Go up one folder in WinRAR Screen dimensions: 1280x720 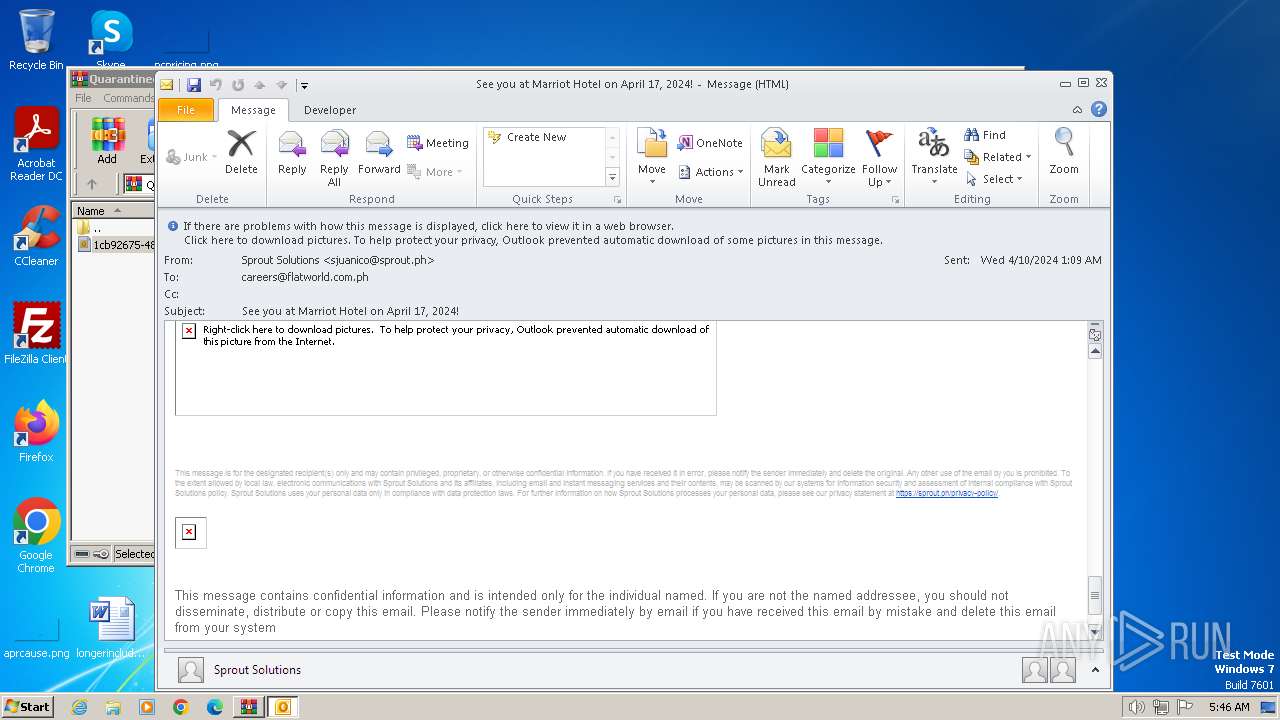(x=92, y=184)
